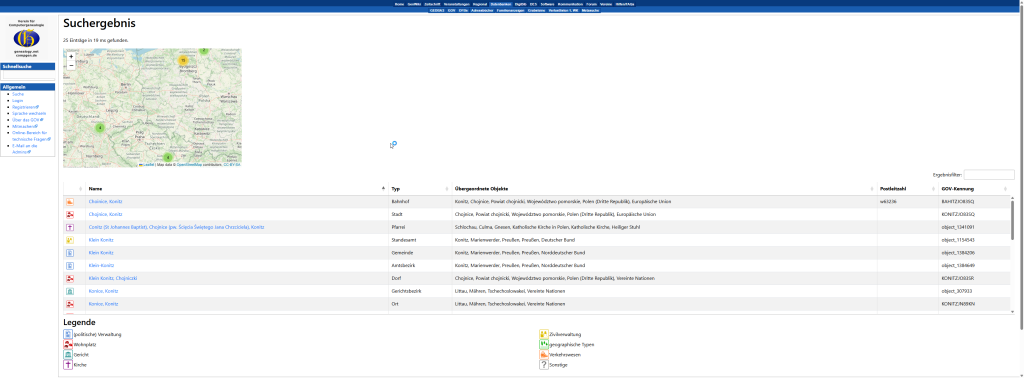Click the Bahnhof row's orange transport icon
The image size is (1024, 378).
tap(70, 202)
